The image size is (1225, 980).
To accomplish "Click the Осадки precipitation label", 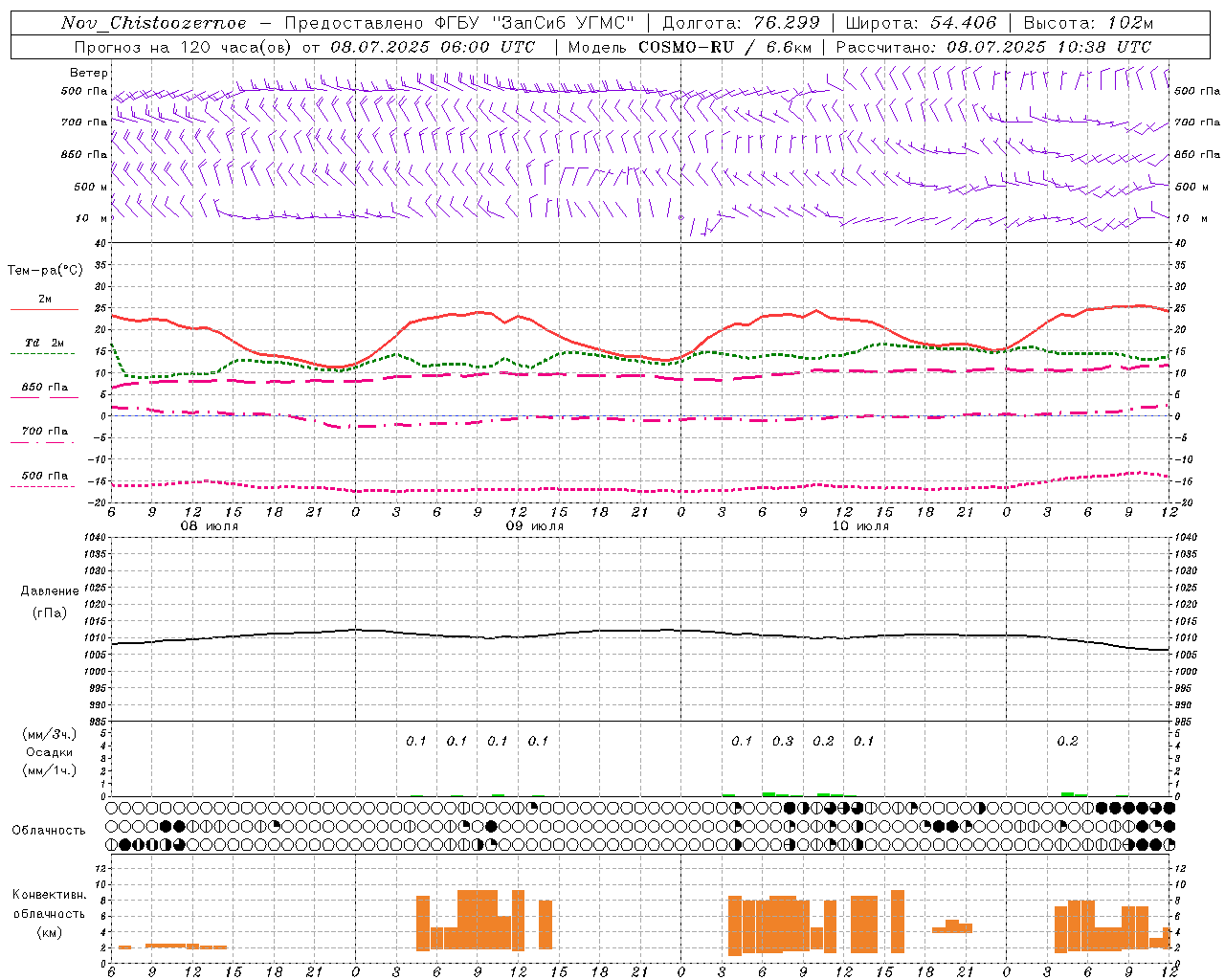I will 50,752.
